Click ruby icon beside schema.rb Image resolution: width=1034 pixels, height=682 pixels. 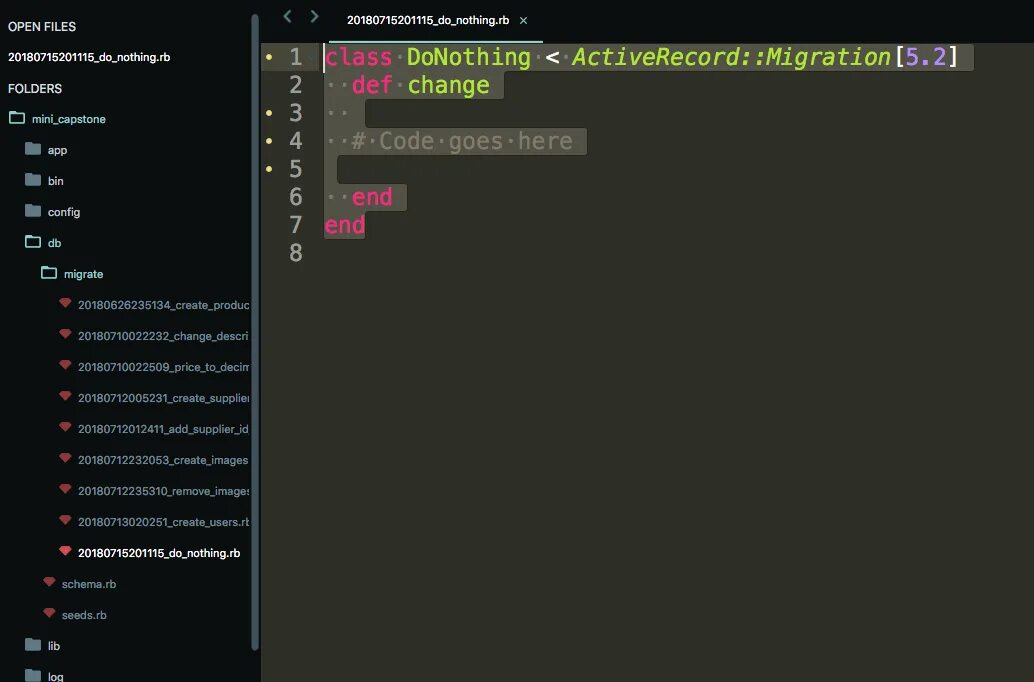49,582
